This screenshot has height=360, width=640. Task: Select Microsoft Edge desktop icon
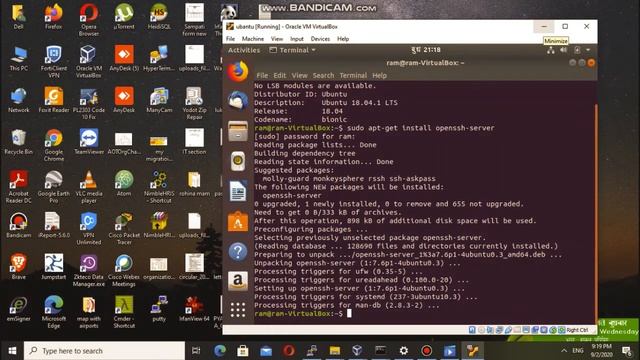click(x=53, y=312)
